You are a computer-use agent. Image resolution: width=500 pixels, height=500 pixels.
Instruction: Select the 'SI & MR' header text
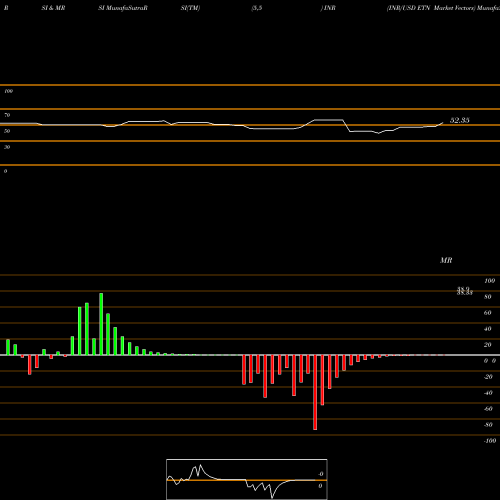coord(53,8)
